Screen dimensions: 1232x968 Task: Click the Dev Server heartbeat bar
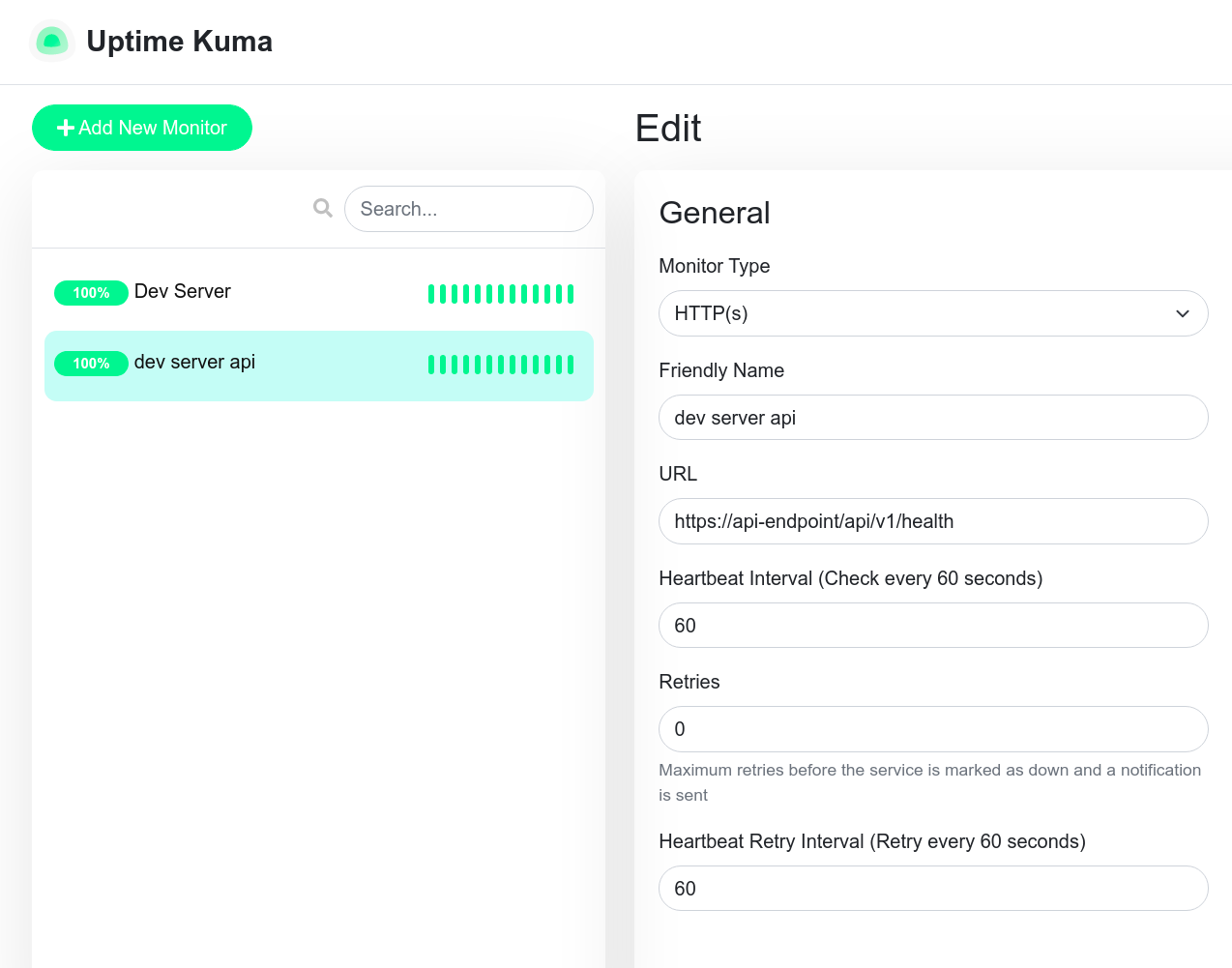click(x=501, y=294)
